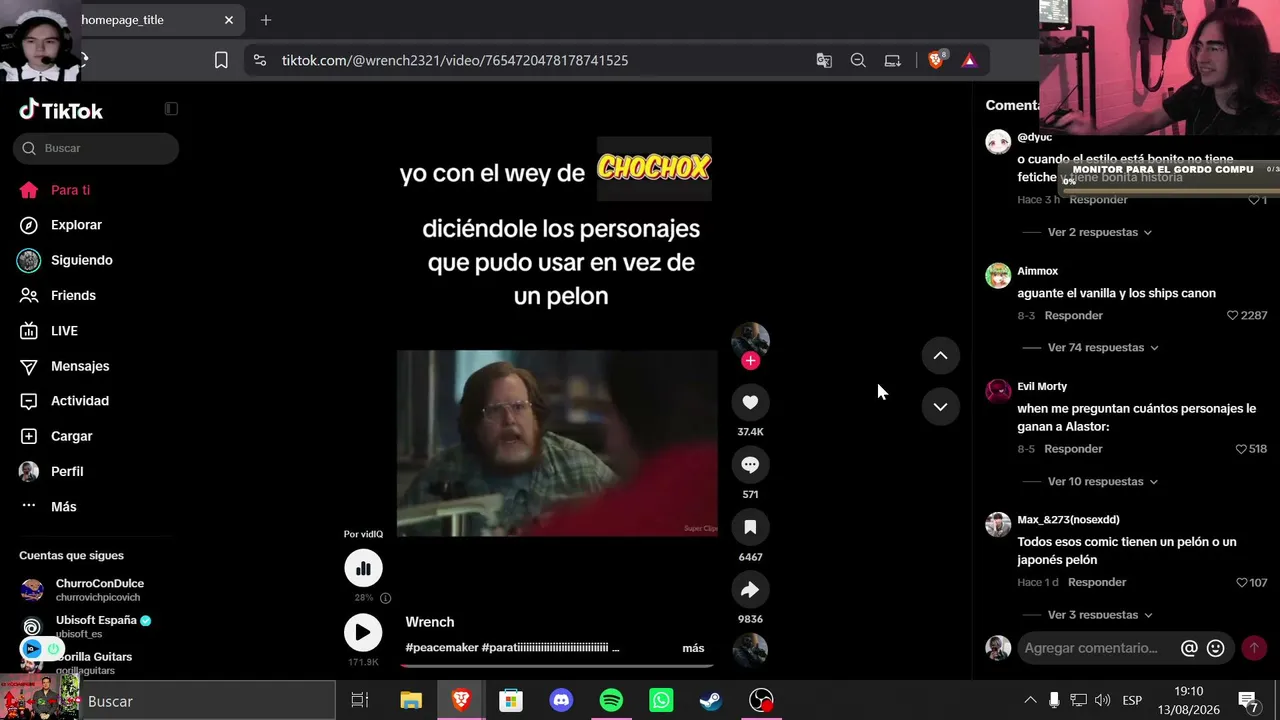Close the homepage_title tab
Screen dimensions: 1280x720
click(229, 20)
